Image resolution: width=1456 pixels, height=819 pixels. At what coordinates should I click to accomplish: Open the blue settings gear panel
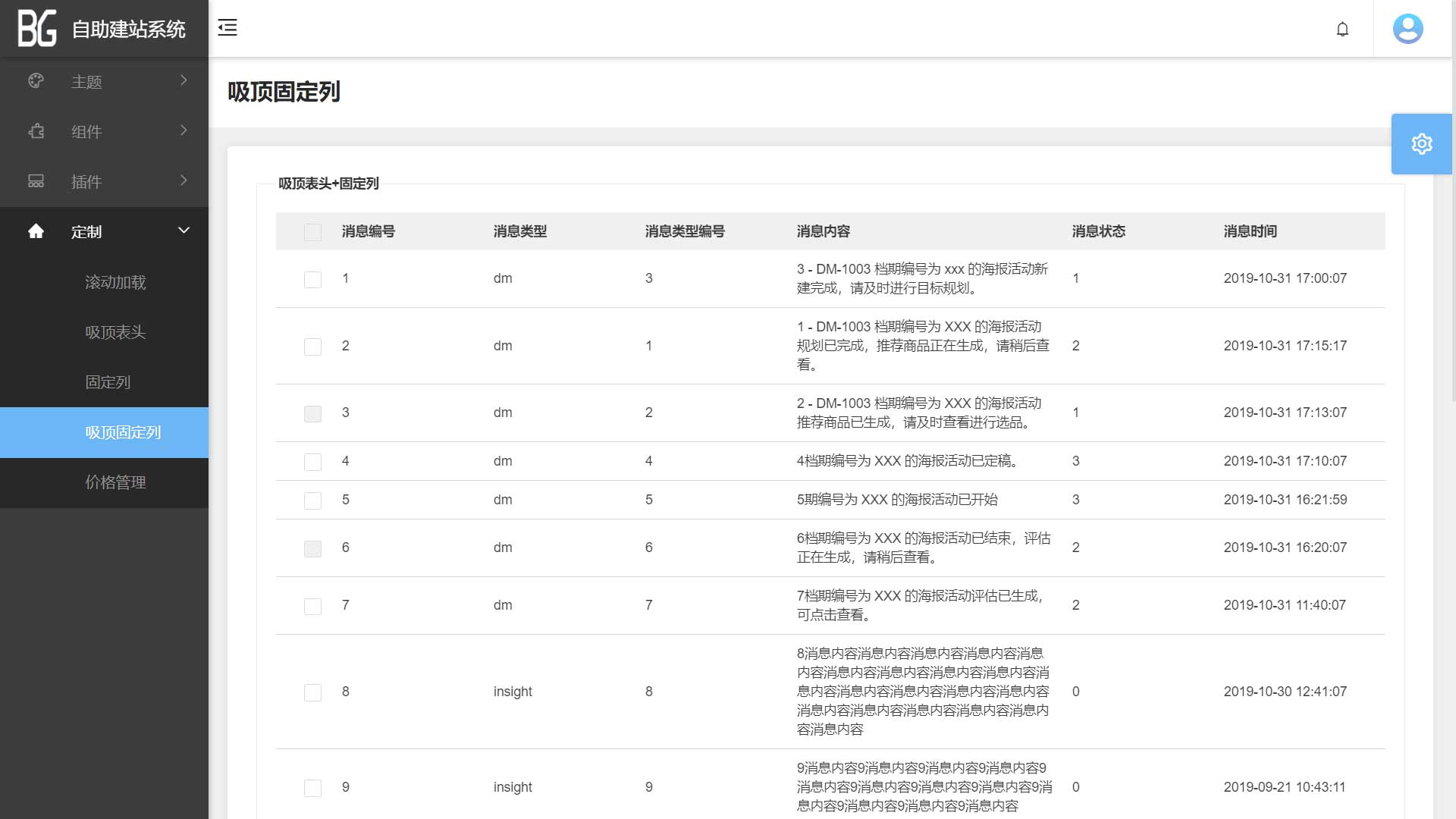[x=1421, y=144]
